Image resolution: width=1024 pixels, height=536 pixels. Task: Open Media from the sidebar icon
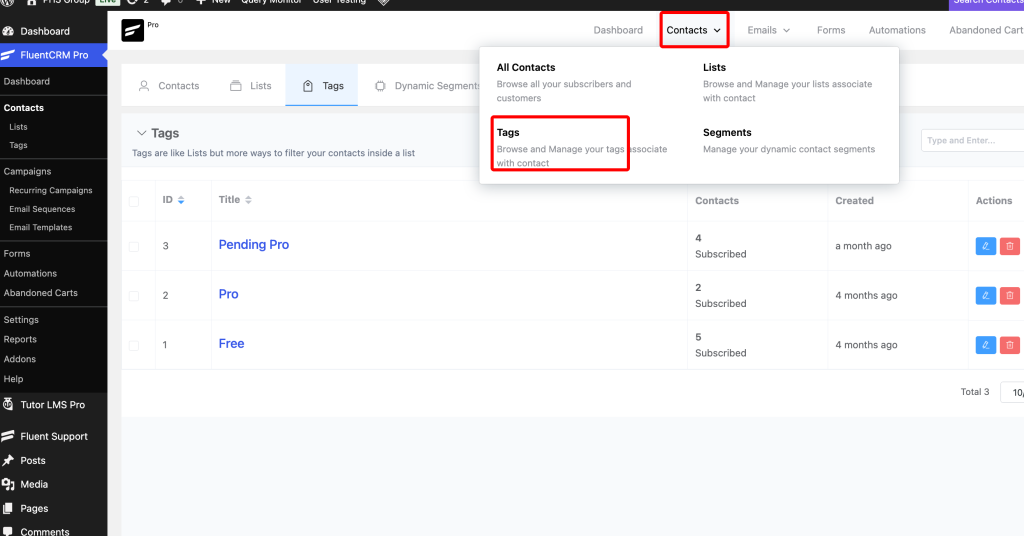8,484
